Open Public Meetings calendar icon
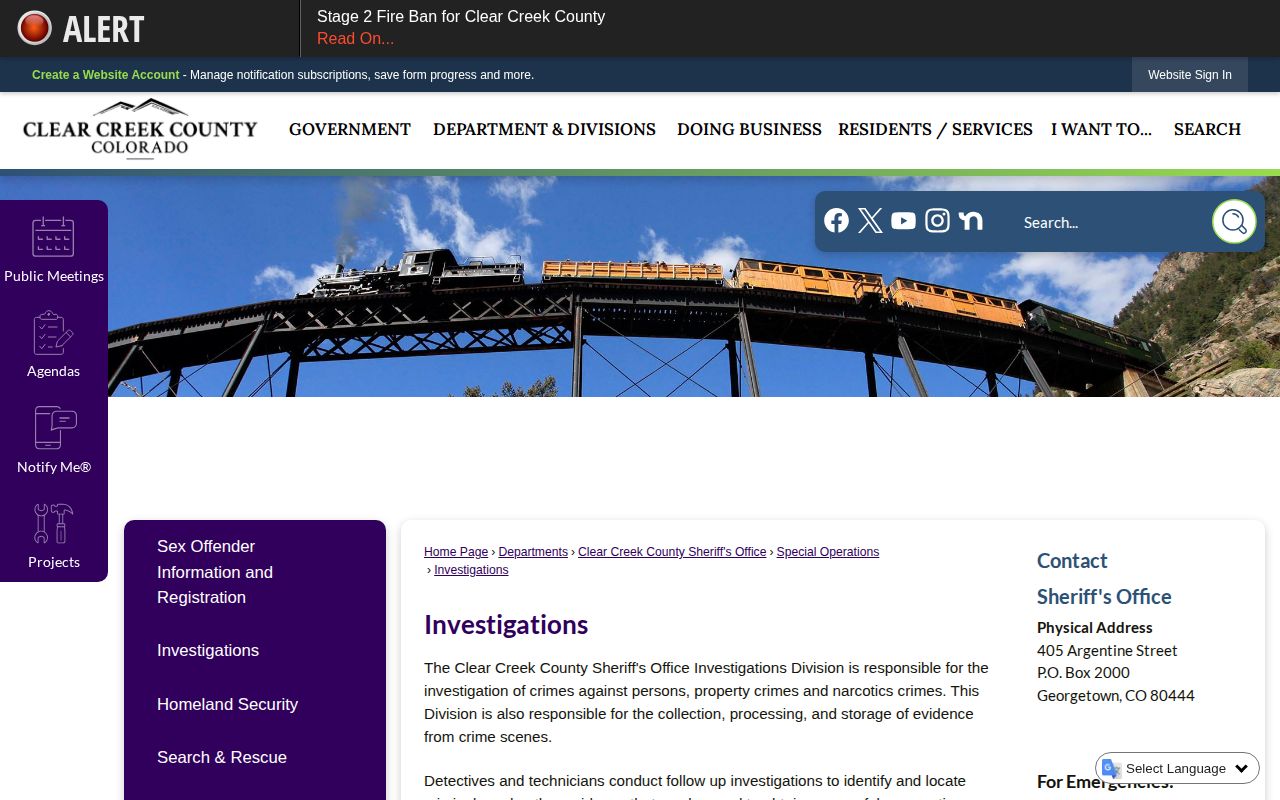 coord(53,237)
